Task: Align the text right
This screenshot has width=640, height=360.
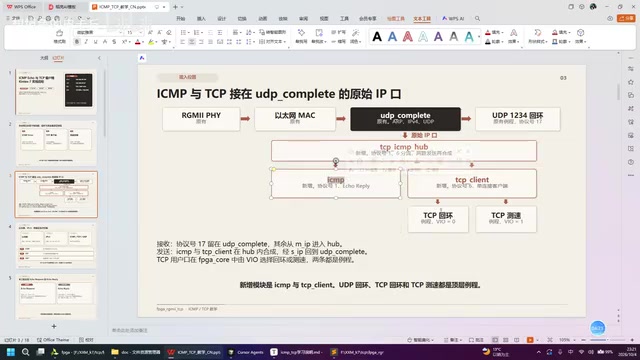Action: point(201,42)
